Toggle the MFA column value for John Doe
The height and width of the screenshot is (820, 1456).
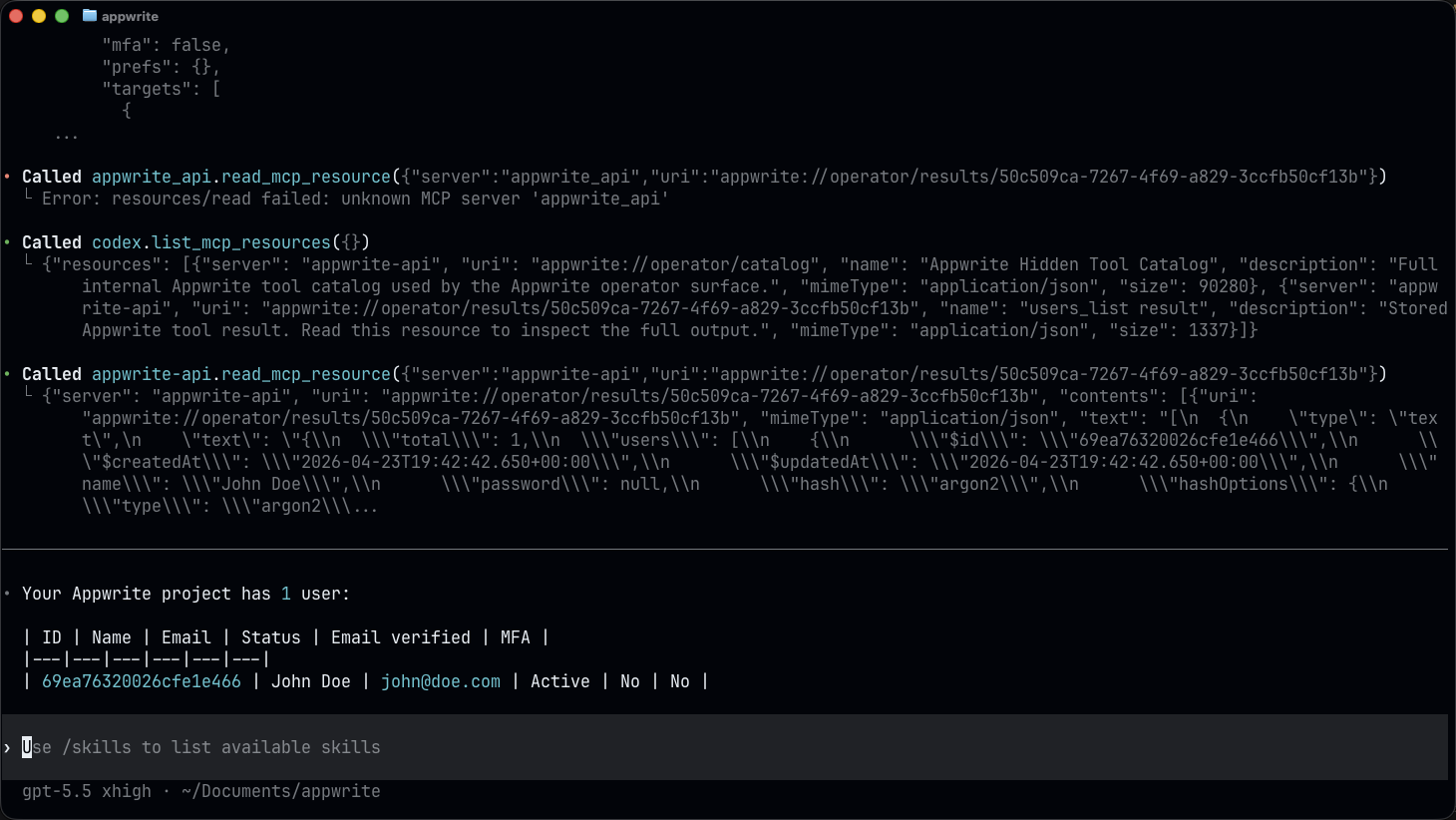(x=679, y=680)
